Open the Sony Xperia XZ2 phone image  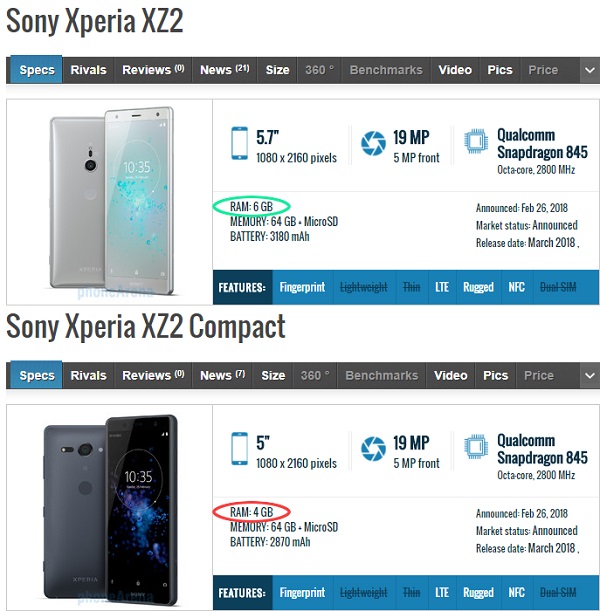click(112, 201)
